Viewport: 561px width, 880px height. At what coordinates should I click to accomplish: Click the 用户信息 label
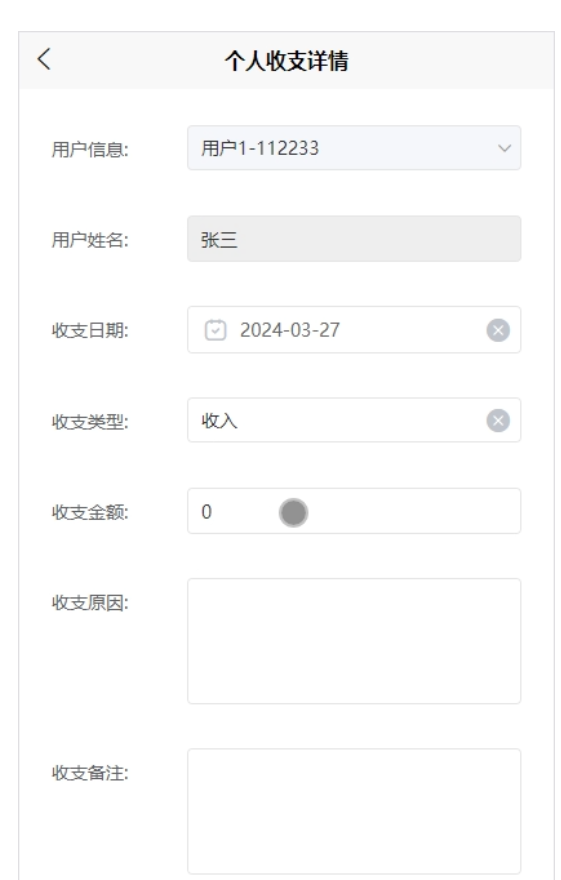[90, 149]
